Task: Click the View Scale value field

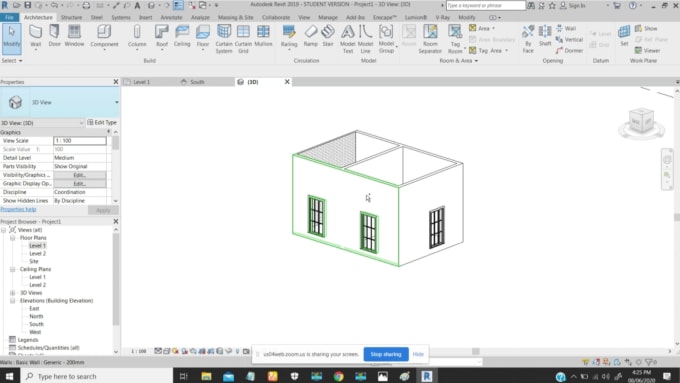Action: (80, 141)
